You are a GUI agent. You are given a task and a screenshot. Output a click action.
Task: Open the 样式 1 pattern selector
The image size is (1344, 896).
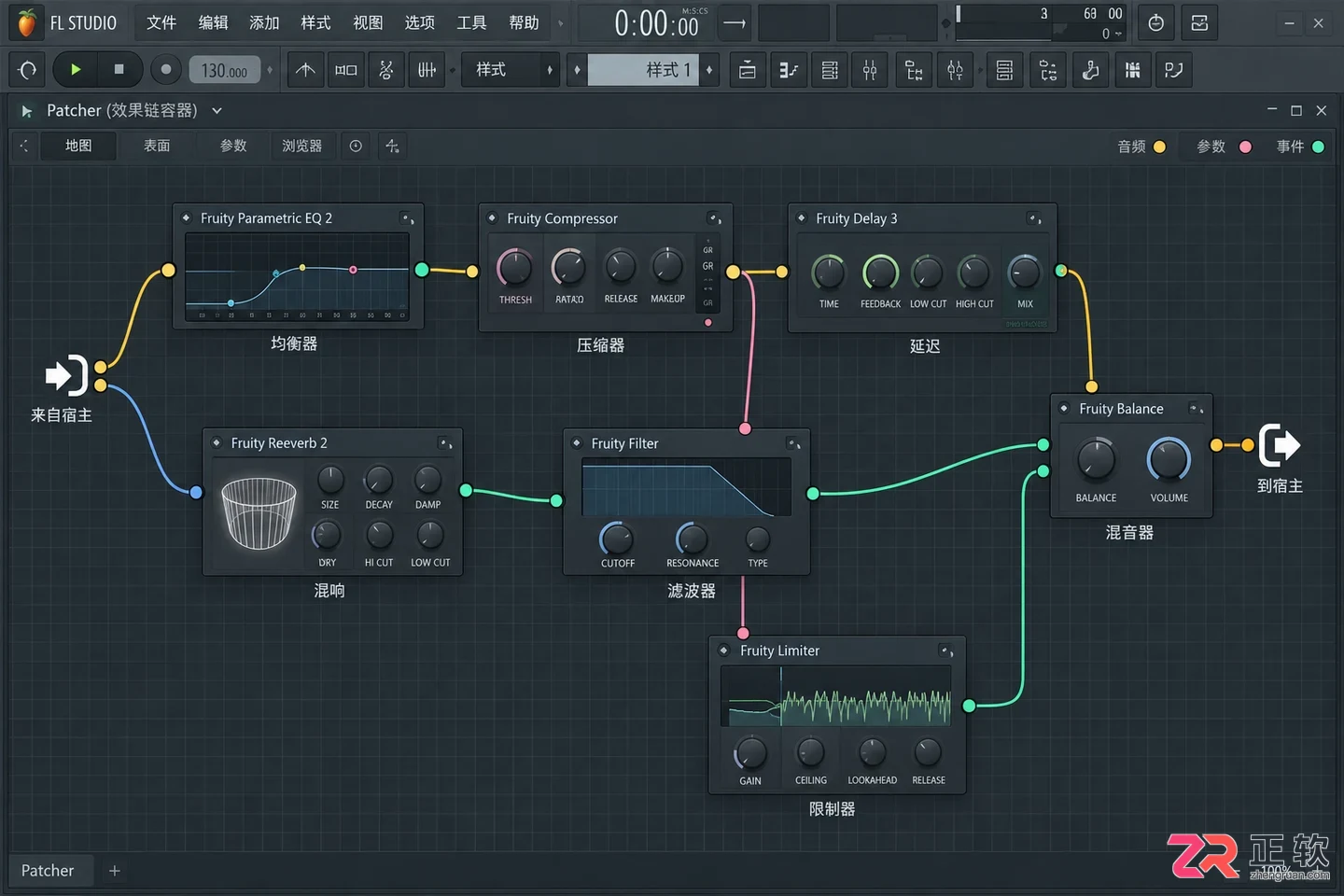[644, 70]
